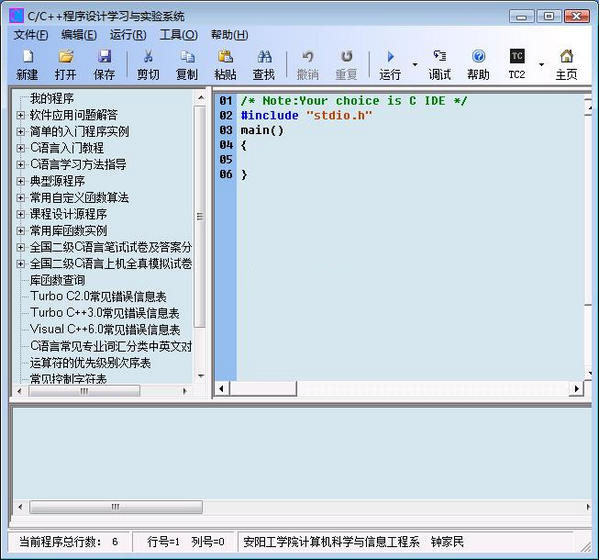Screen dimensions: 599x560
Task: Start debugging with 调试 icon
Action: pyautogui.click(x=440, y=57)
